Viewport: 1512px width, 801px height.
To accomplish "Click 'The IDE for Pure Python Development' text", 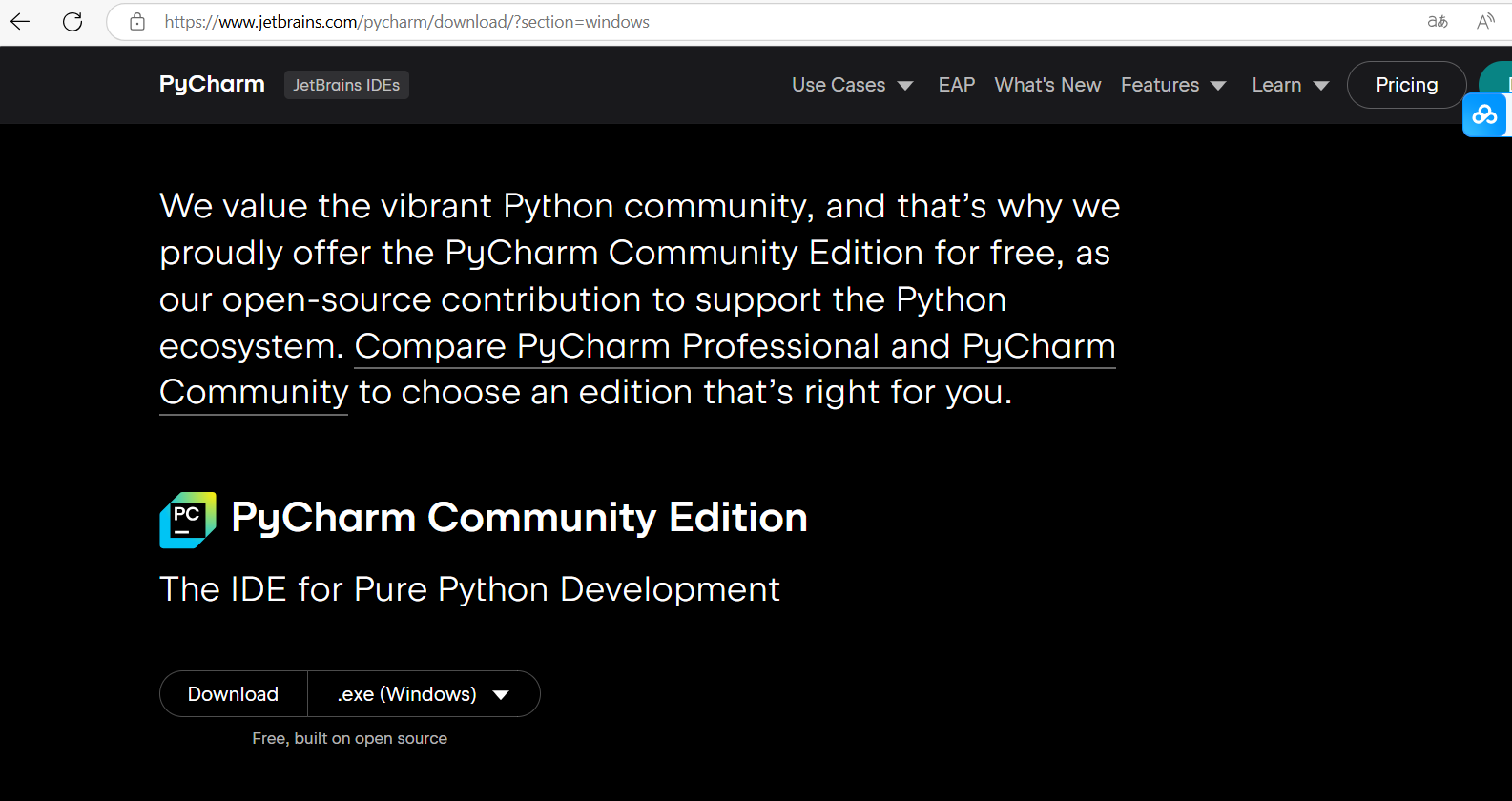I will (x=469, y=589).
